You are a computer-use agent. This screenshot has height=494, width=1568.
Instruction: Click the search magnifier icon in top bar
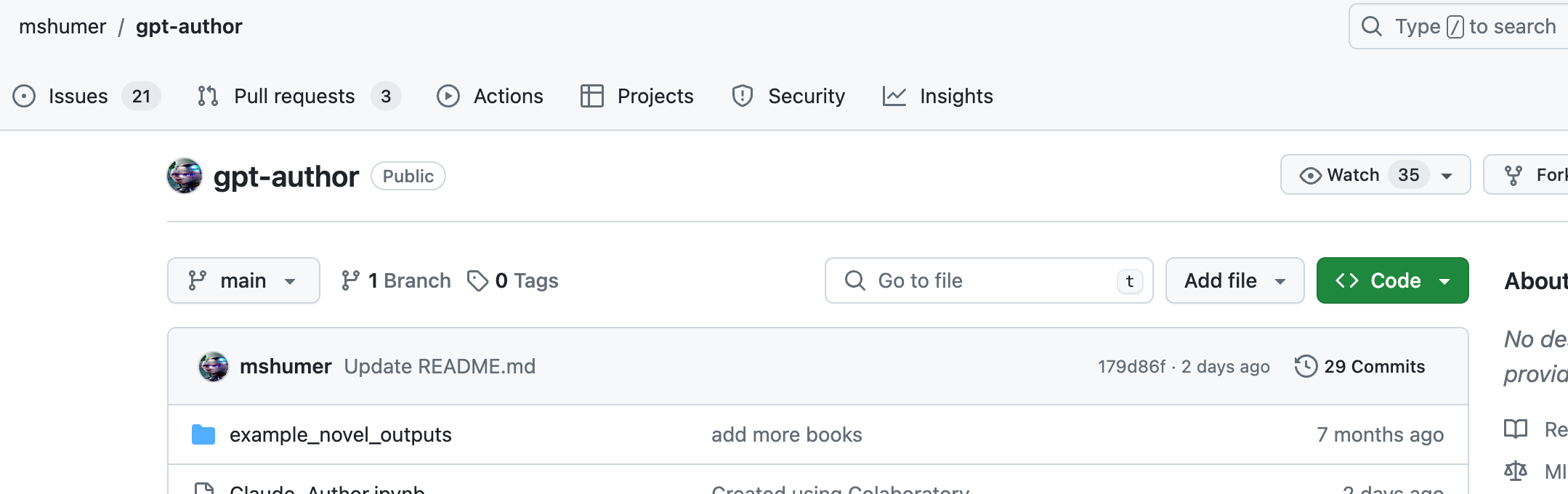(1371, 27)
